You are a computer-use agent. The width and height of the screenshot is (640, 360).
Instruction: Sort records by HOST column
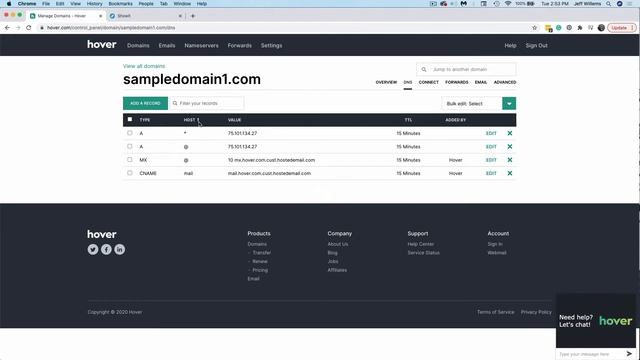tap(191, 120)
